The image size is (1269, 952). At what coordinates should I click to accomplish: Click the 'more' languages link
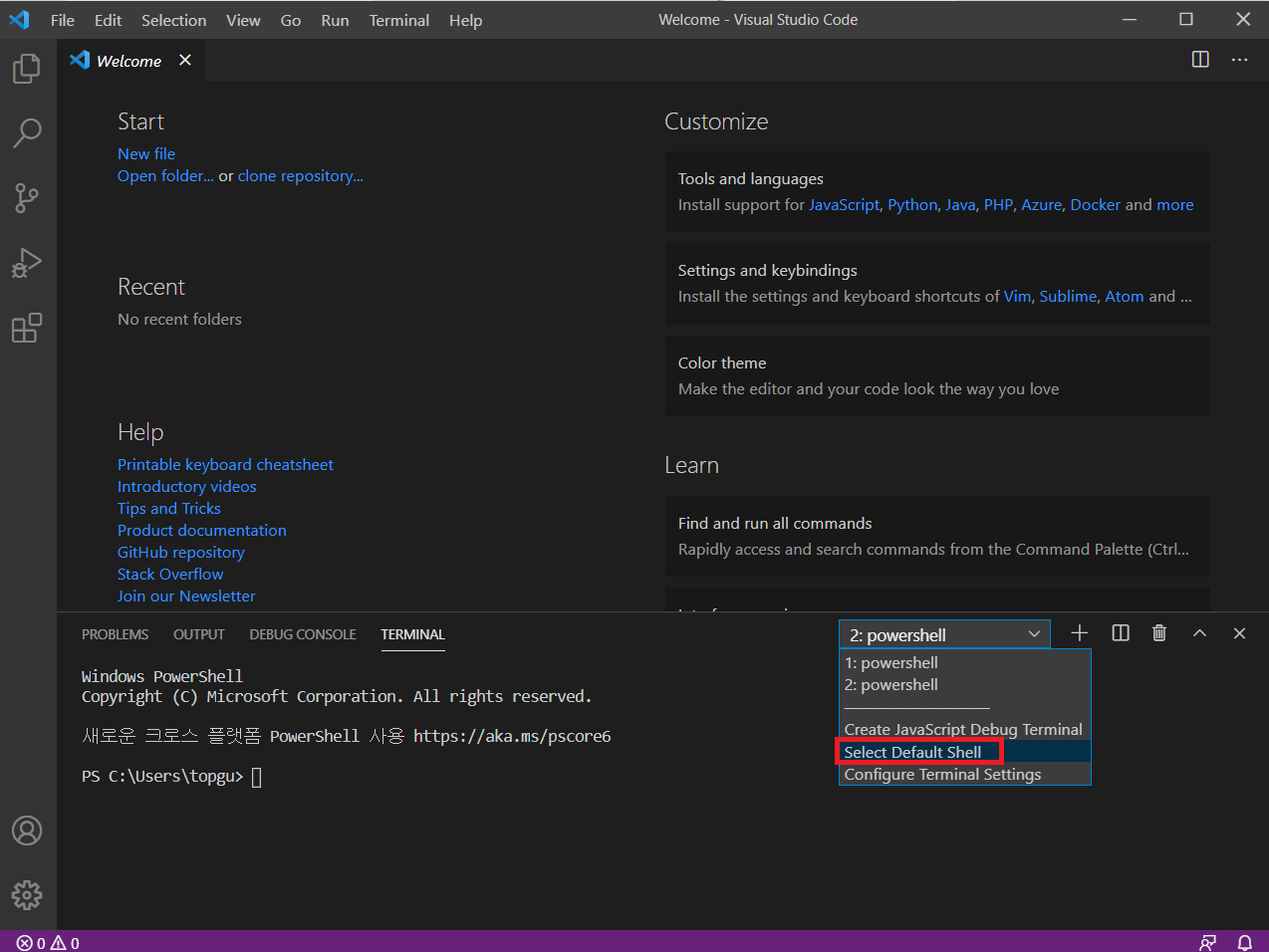point(1175,205)
